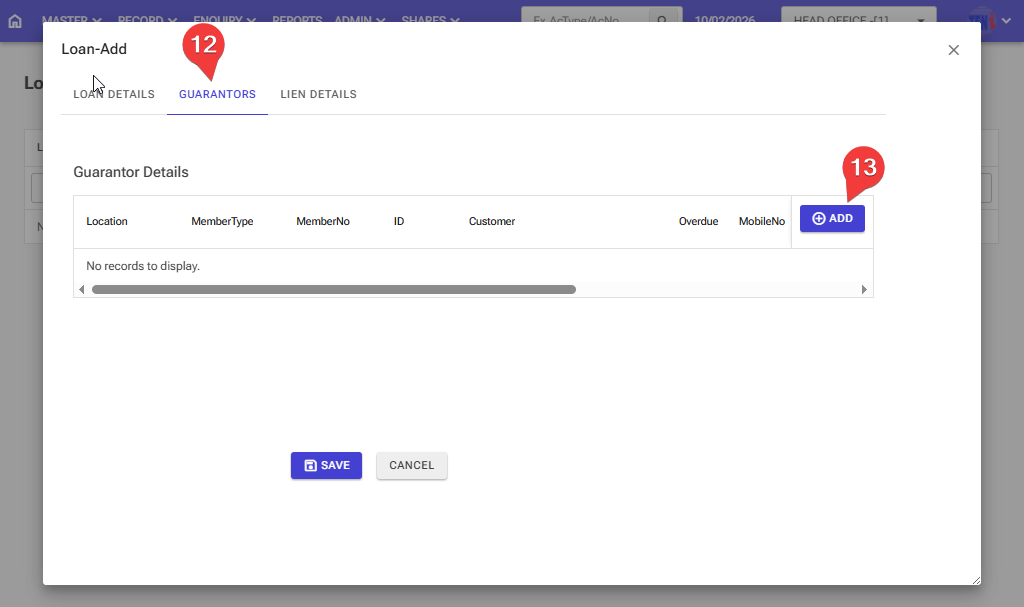This screenshot has width=1024, height=607.
Task: Open the Enquiry menu
Action: [223, 20]
